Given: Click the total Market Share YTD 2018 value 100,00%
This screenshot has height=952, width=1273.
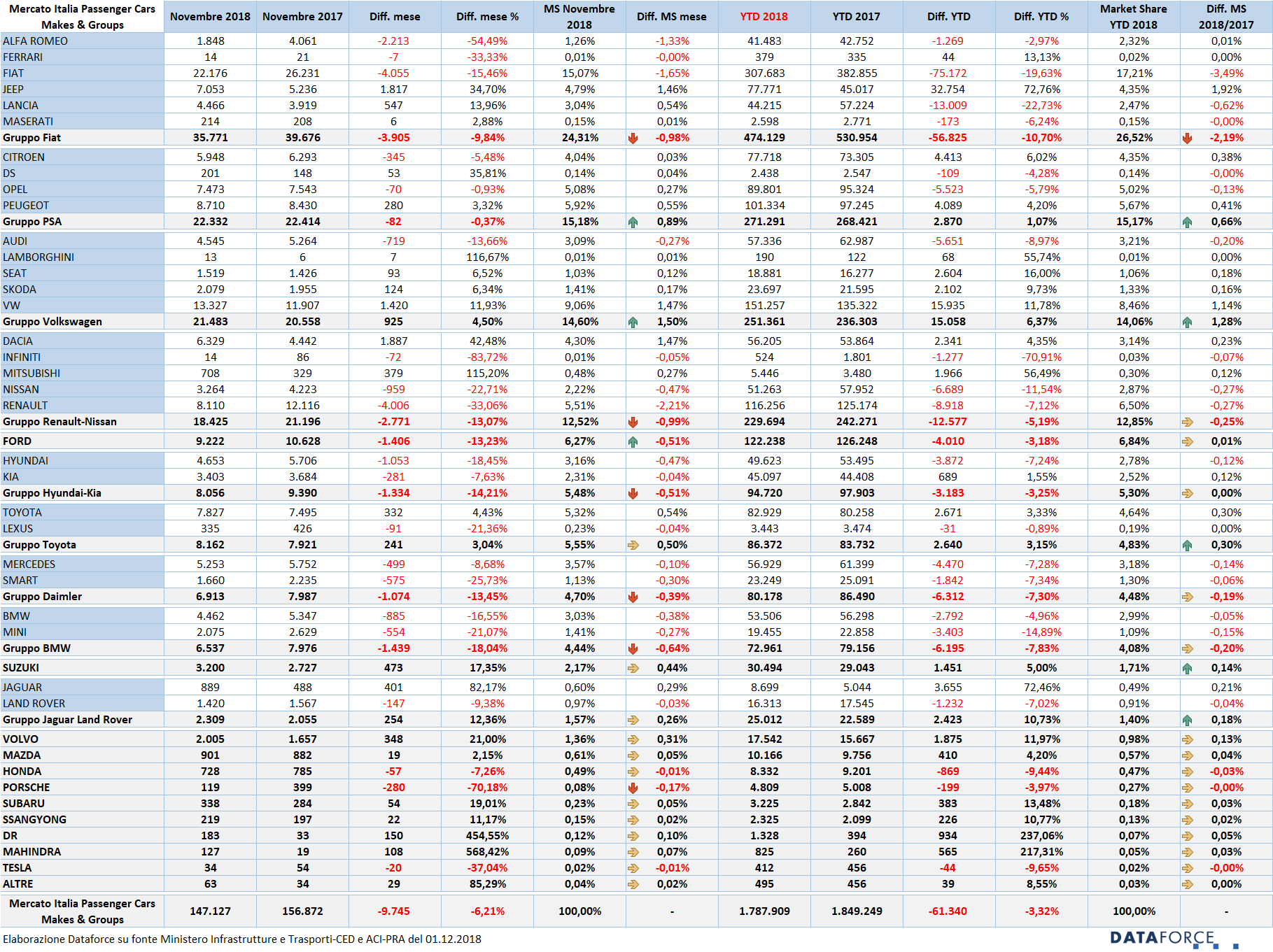Looking at the screenshot, I should 1134,911.
